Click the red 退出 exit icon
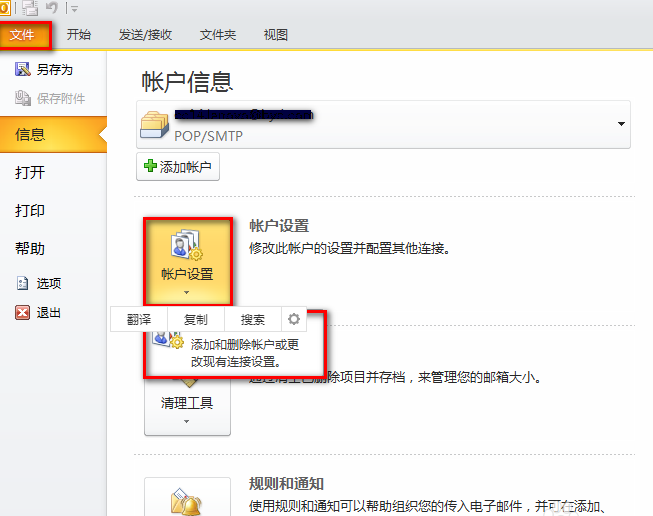Image resolution: width=653 pixels, height=516 pixels. click(22, 313)
